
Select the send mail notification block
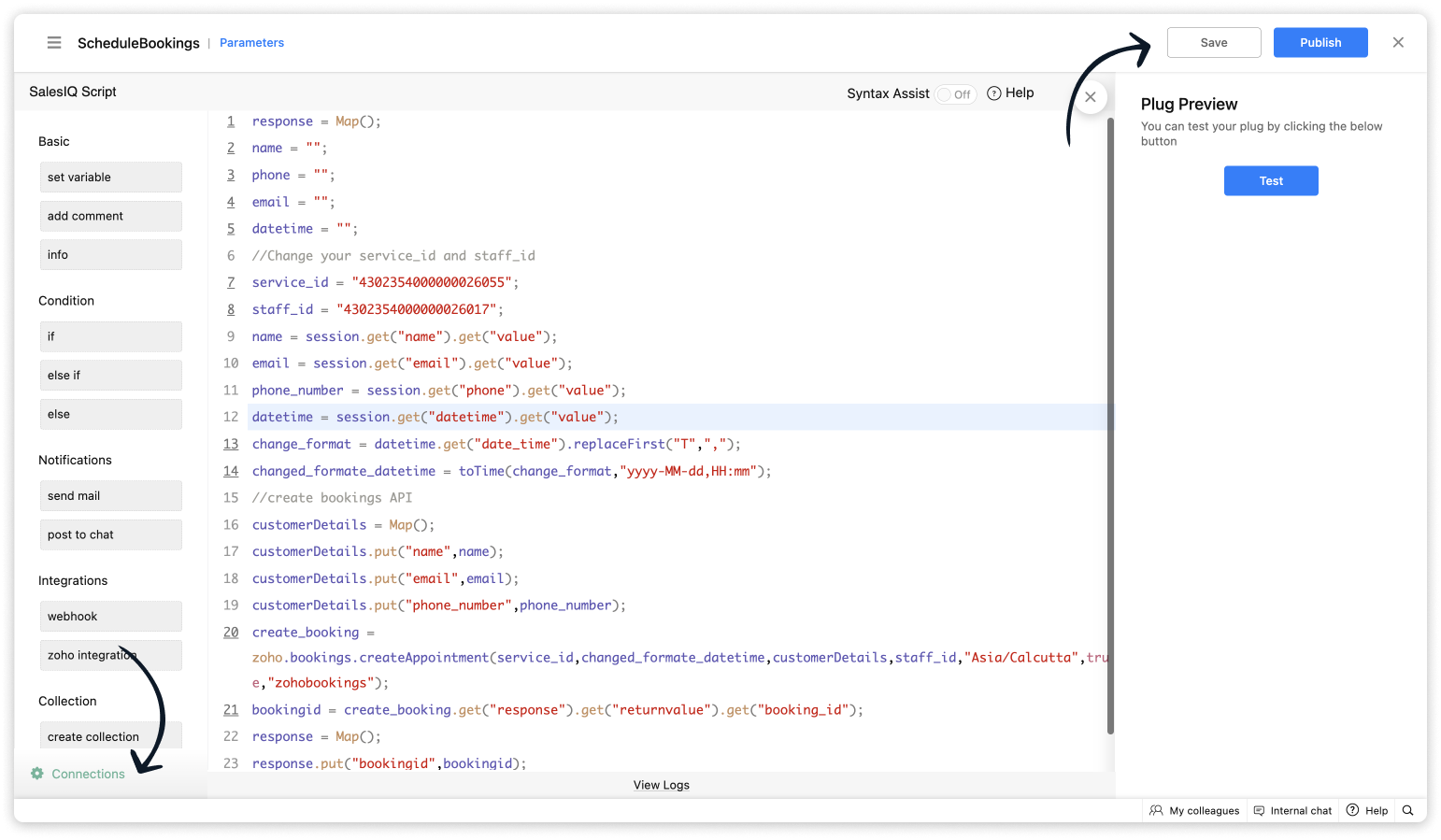point(110,496)
